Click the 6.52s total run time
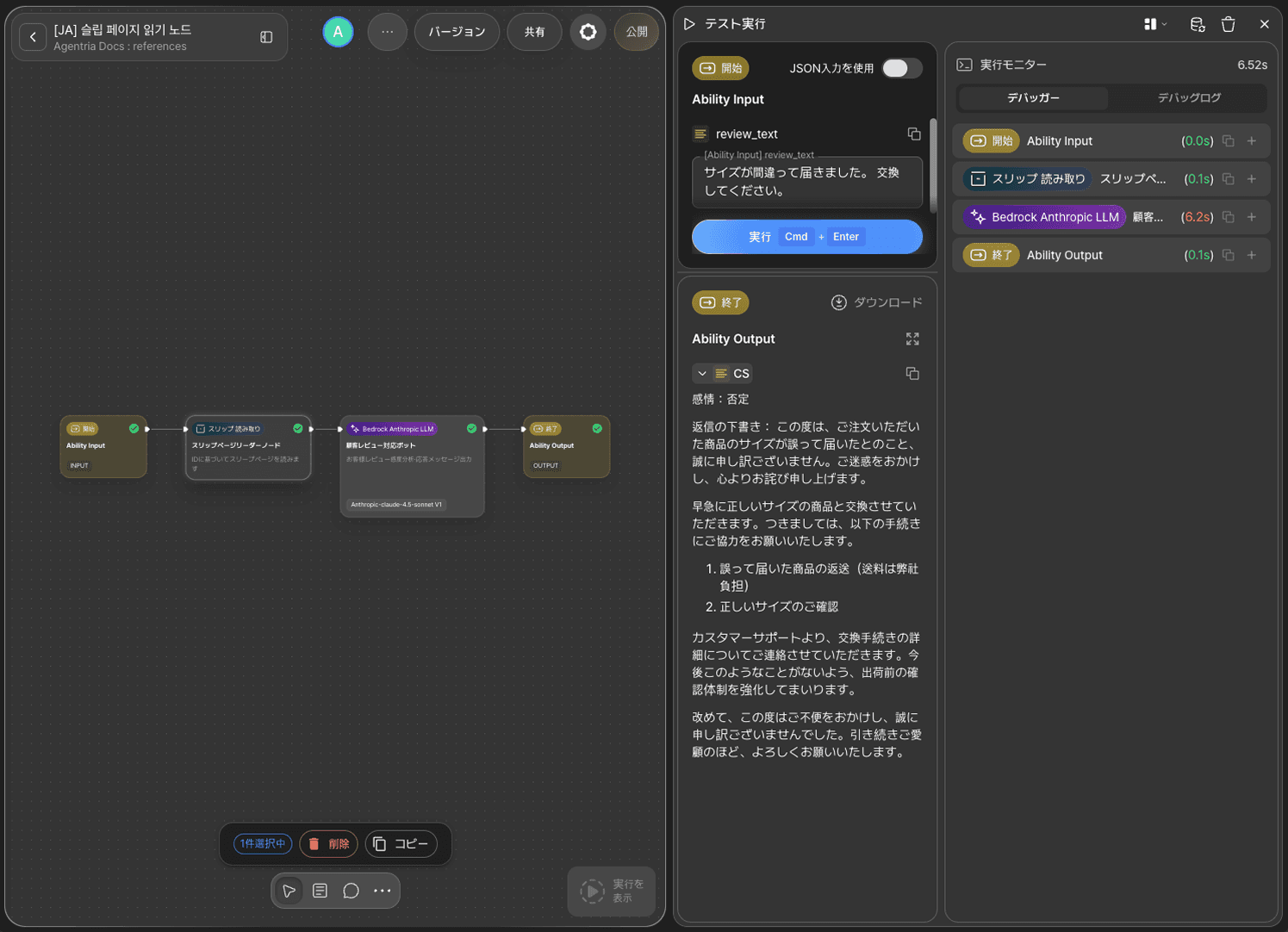Screen dimensions: 1288x932 point(1252,65)
